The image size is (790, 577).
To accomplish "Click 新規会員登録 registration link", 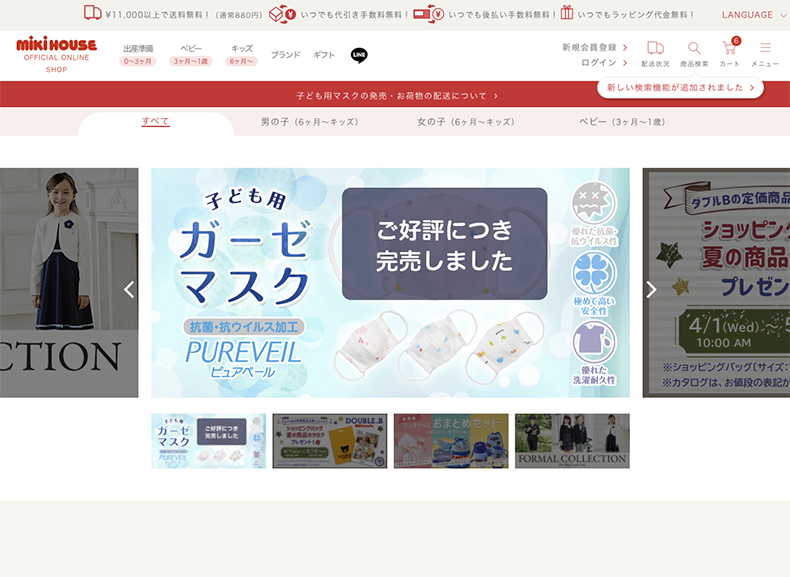I will pyautogui.click(x=595, y=47).
